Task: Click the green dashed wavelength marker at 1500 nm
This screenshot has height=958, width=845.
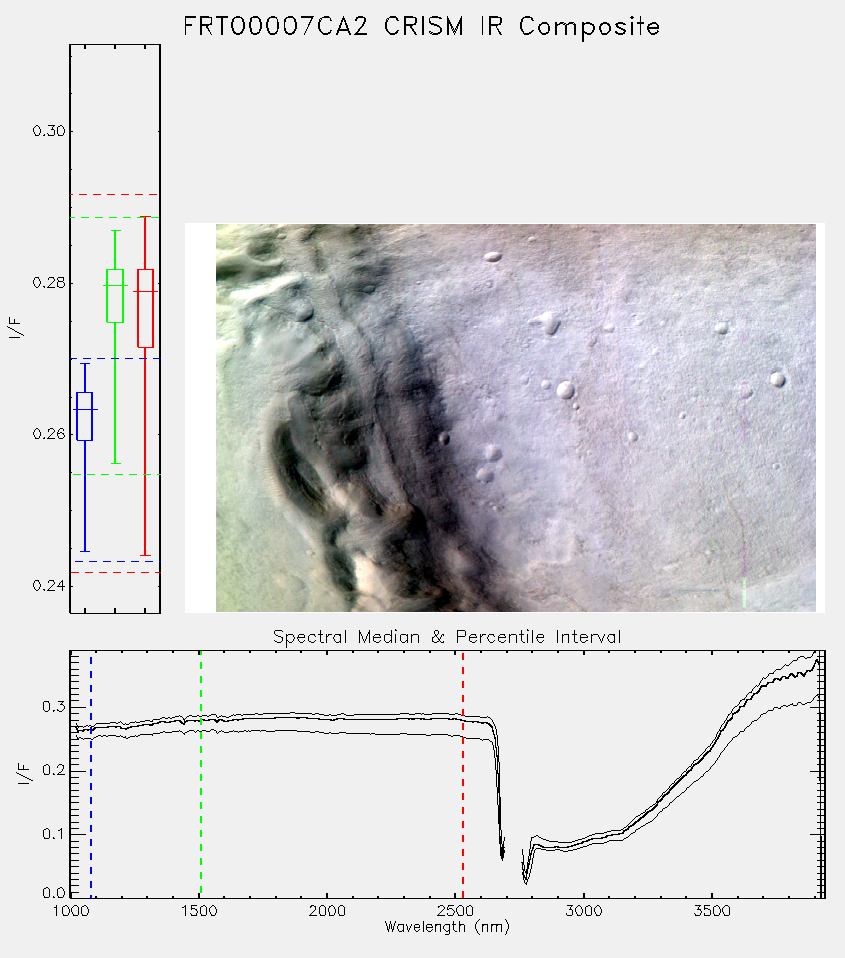Action: (x=200, y=774)
